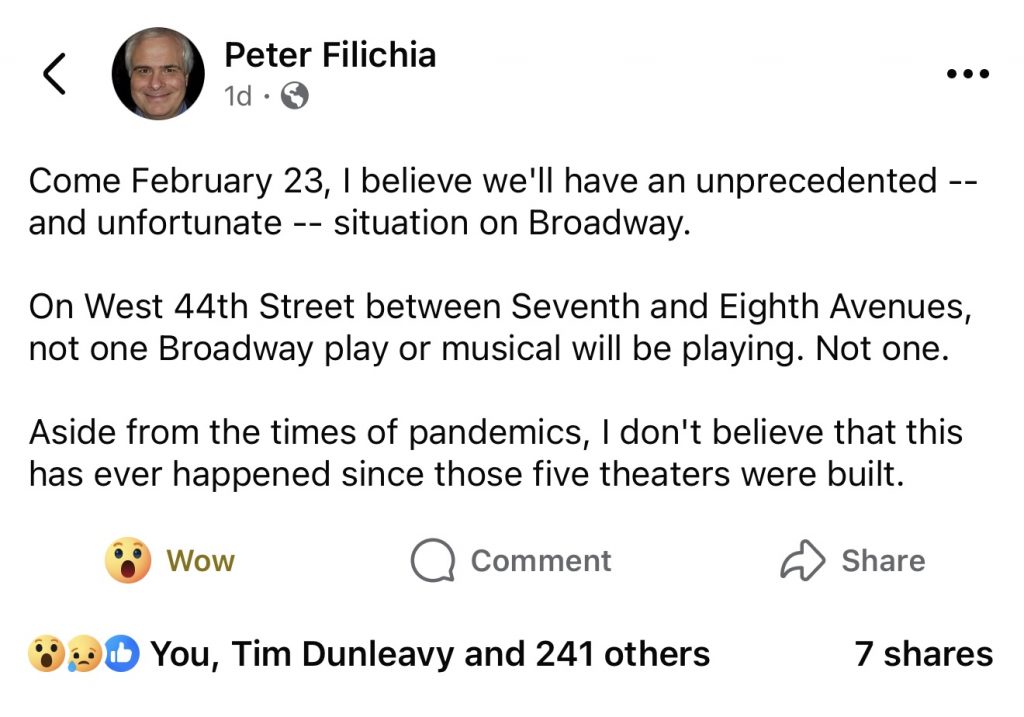
Task: Open list of Tim Dunleavy and 241 others
Action: click(430, 655)
